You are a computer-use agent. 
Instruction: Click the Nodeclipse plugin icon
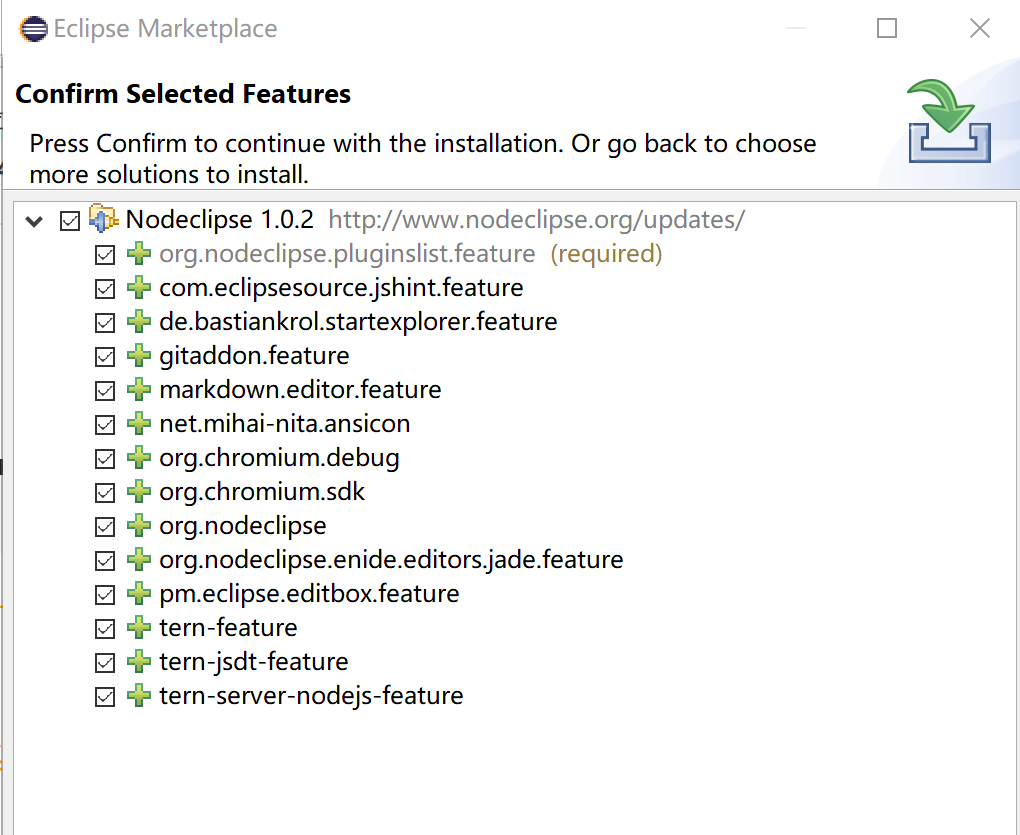104,219
